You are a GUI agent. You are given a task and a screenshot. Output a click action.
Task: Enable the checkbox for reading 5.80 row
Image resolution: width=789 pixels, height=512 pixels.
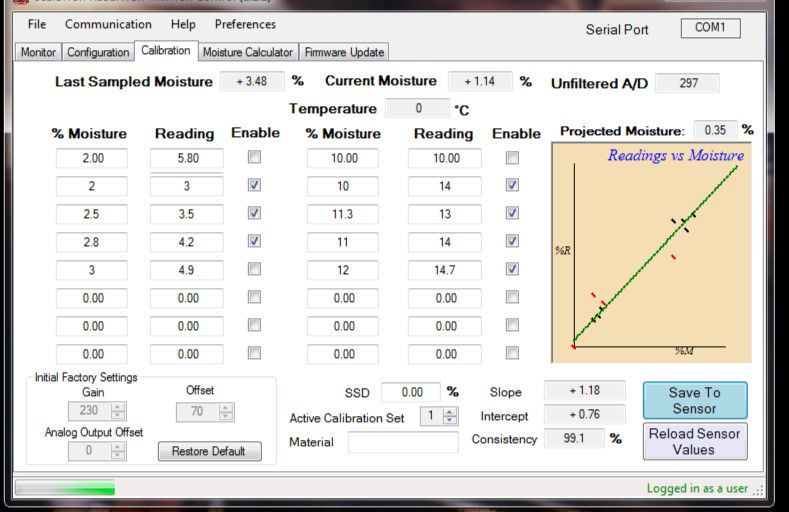pos(255,157)
